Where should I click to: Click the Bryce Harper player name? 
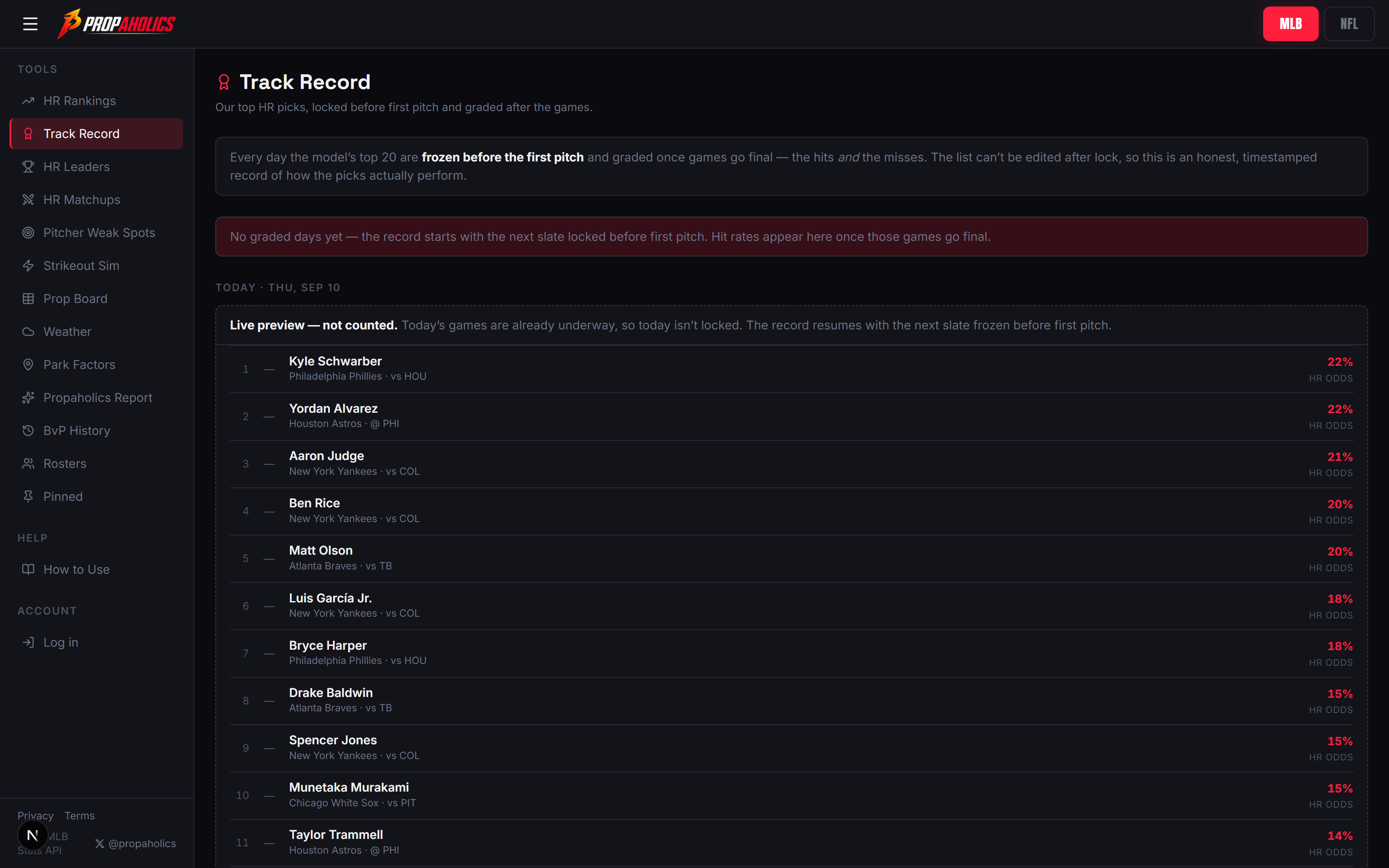(x=328, y=645)
